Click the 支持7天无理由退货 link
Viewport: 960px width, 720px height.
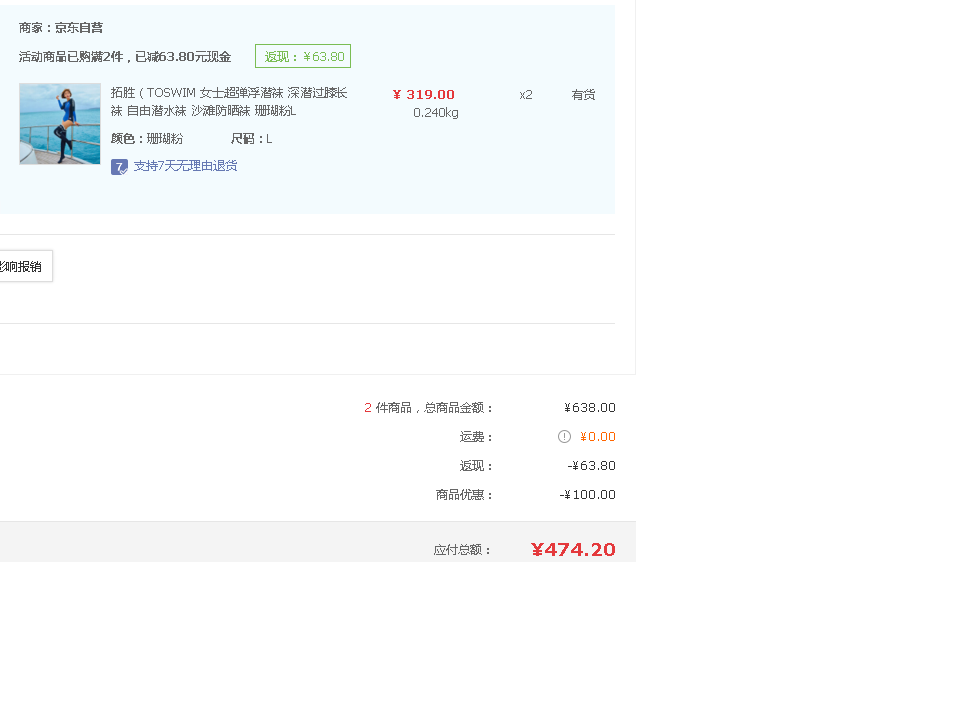(x=186, y=166)
